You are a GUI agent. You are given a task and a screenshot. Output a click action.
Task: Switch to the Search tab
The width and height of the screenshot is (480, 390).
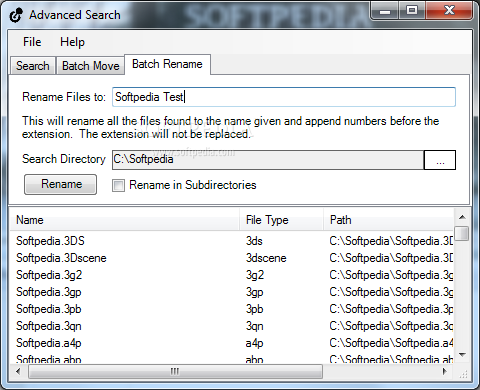click(33, 66)
